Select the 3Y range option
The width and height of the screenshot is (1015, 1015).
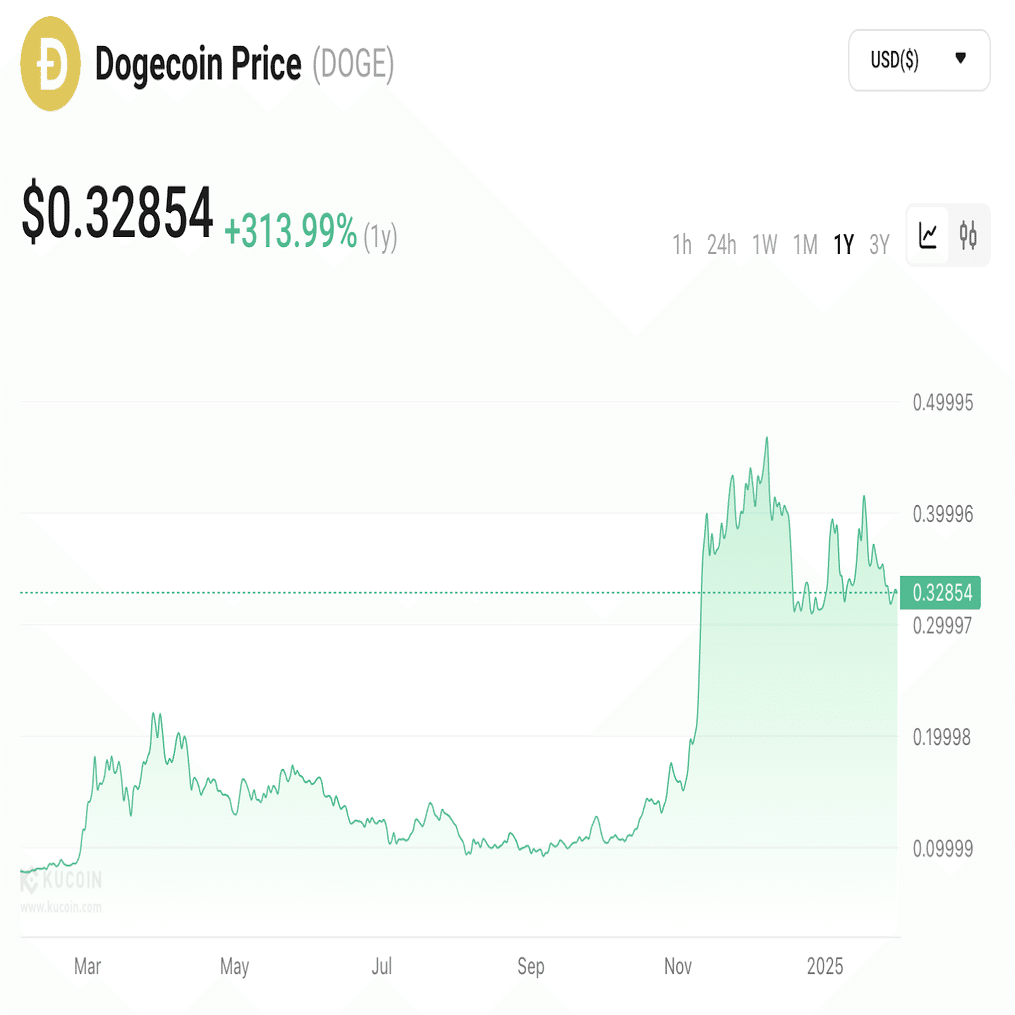click(879, 244)
